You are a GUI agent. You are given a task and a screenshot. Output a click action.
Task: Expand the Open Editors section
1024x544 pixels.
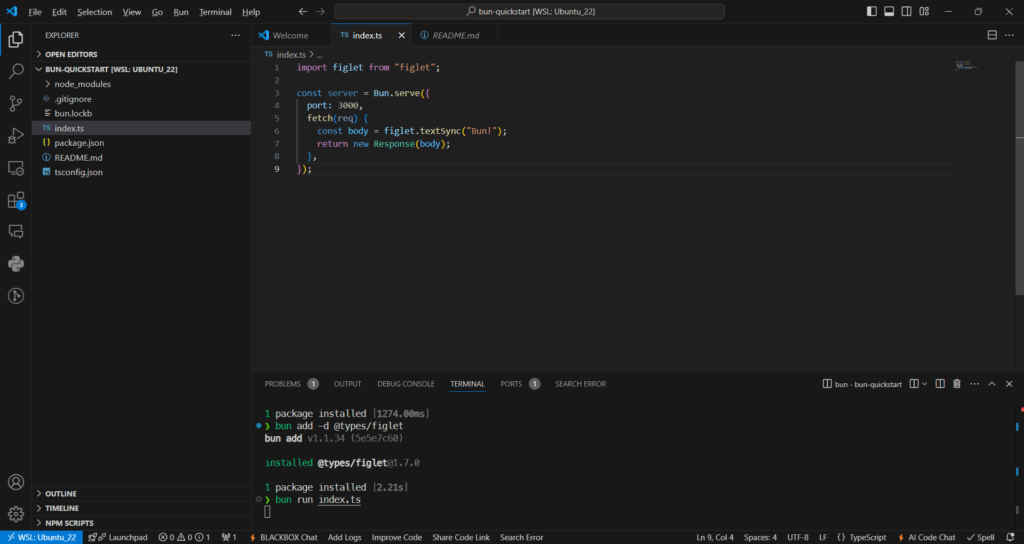[141, 54]
